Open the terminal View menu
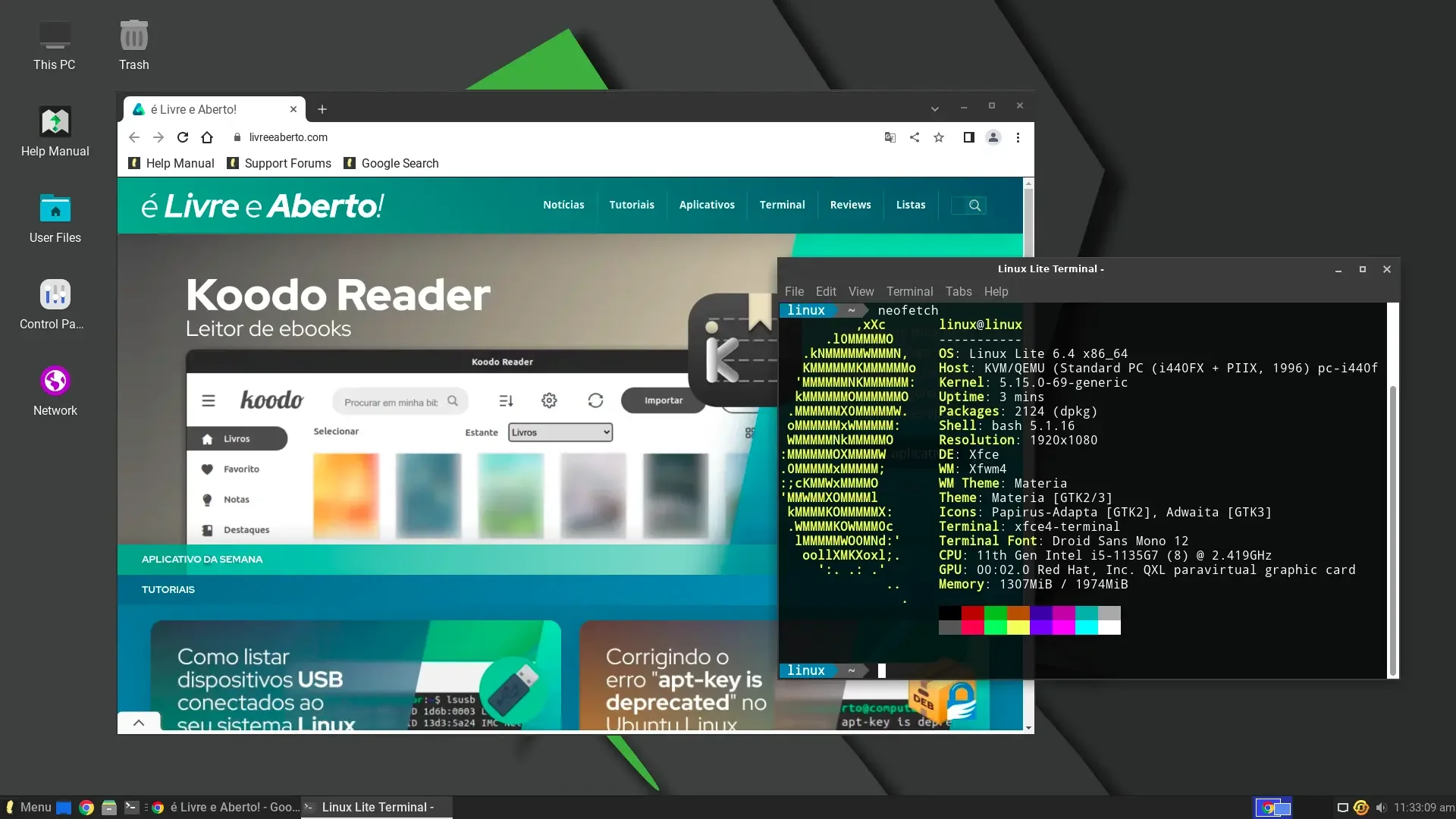The image size is (1456, 819). (x=861, y=291)
